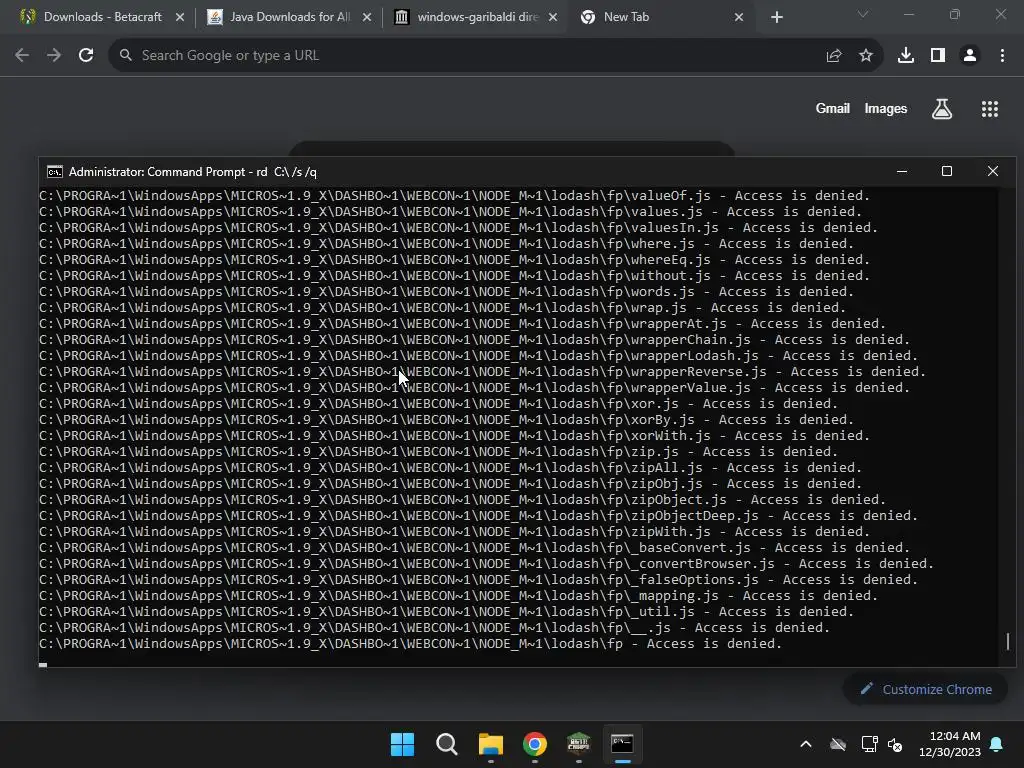Open Windows taskbar search

point(447,744)
